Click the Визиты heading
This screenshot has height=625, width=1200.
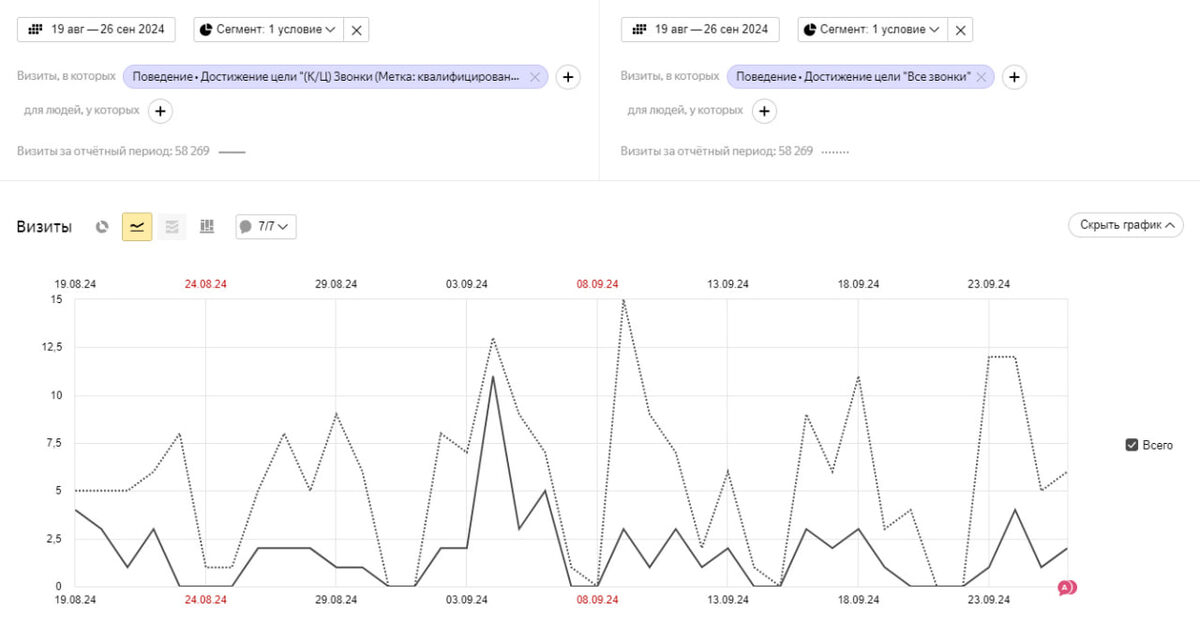pyautogui.click(x=44, y=227)
